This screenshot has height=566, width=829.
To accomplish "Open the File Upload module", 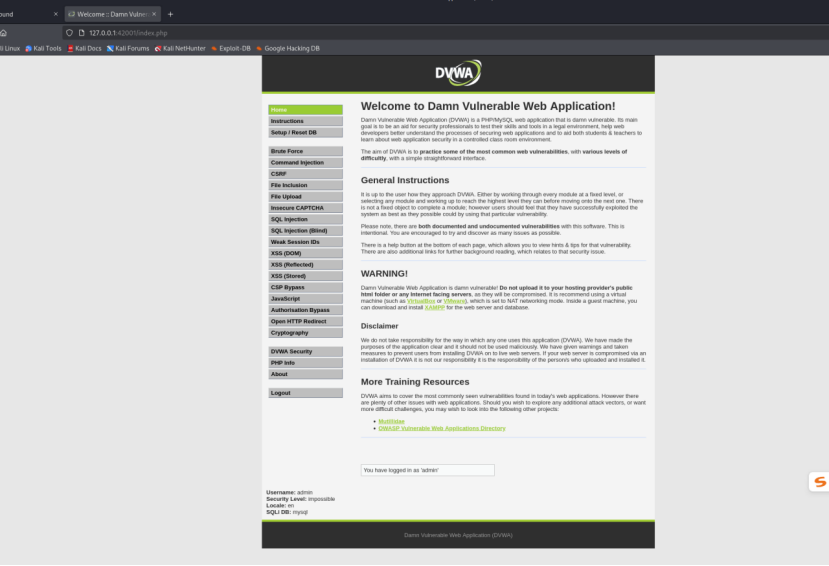I will pos(306,197).
